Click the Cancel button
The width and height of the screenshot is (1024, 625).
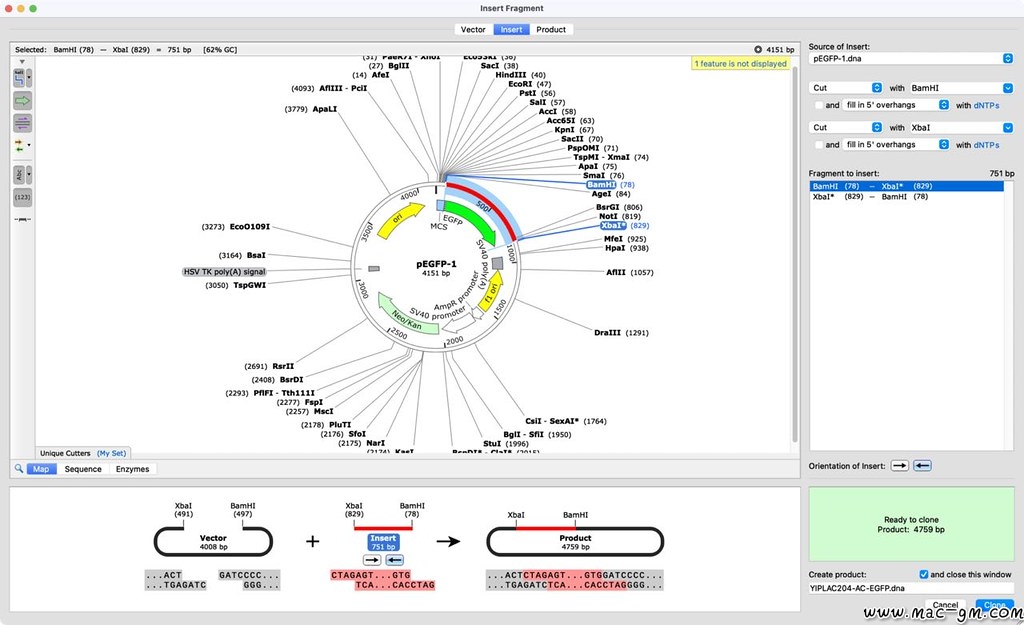point(946,605)
